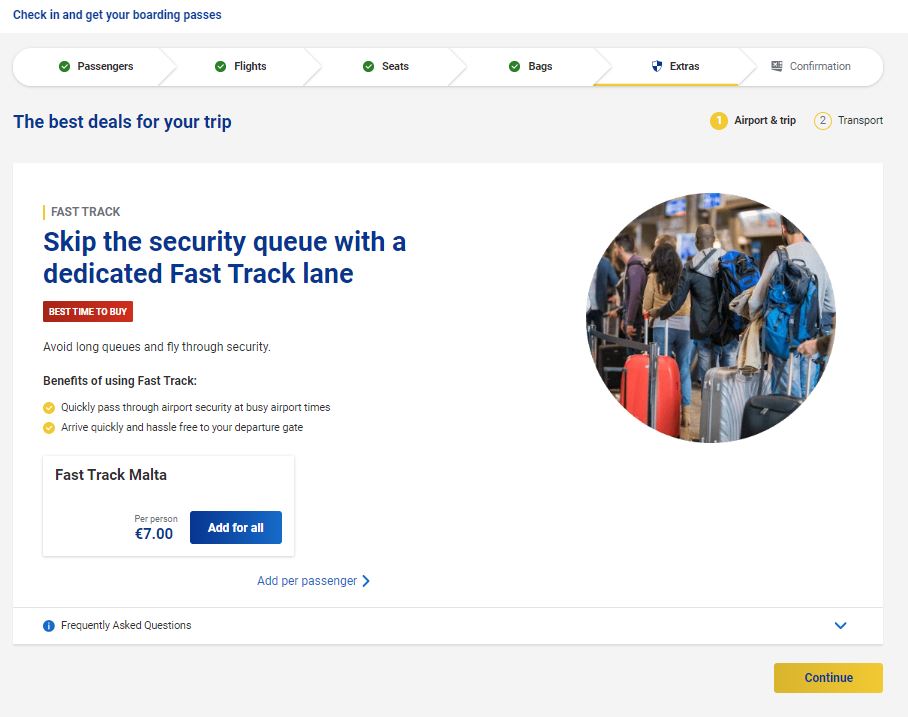Click the boarding pass icon beside Confirmation

click(x=776, y=67)
